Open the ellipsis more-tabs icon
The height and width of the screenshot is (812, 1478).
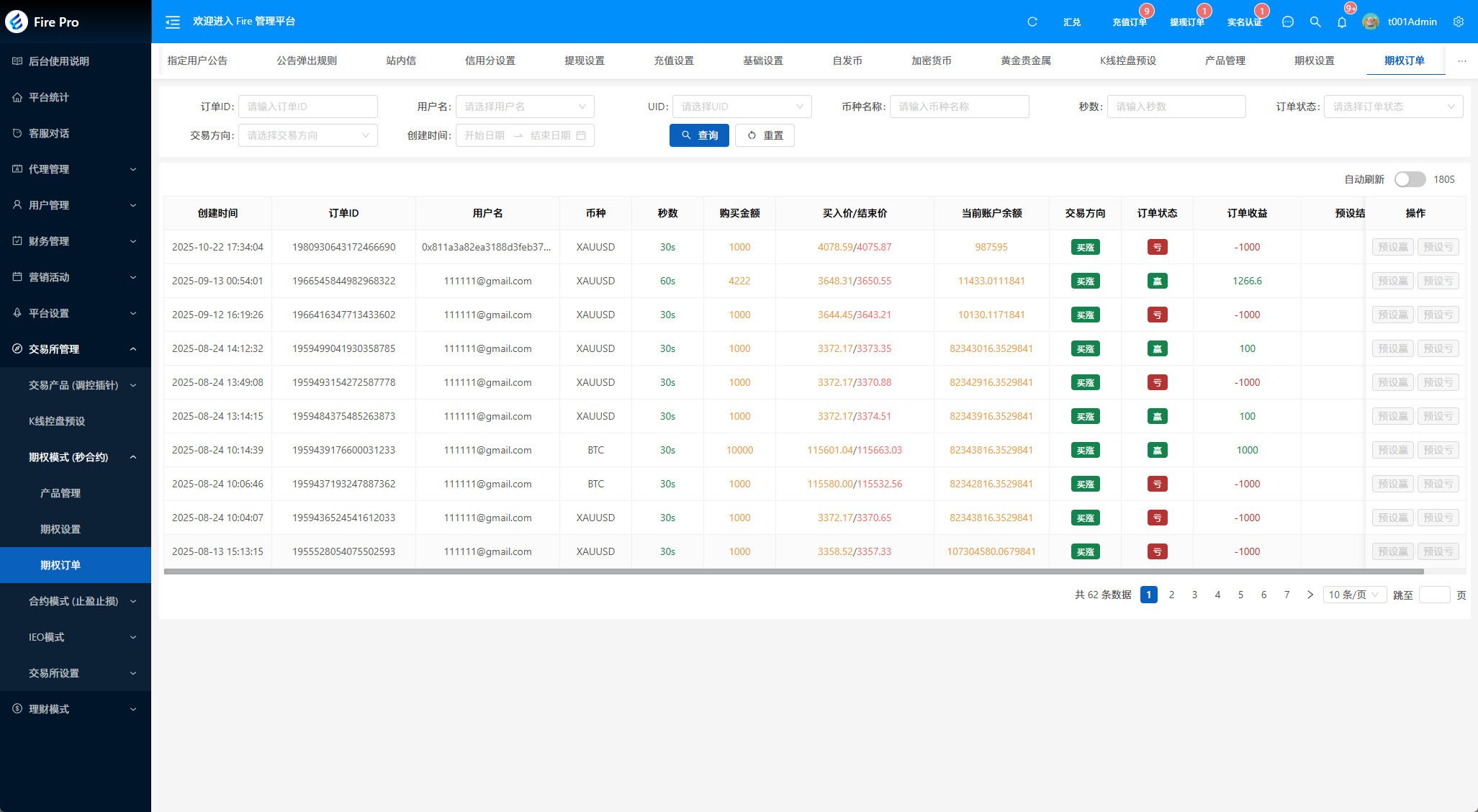(1461, 61)
